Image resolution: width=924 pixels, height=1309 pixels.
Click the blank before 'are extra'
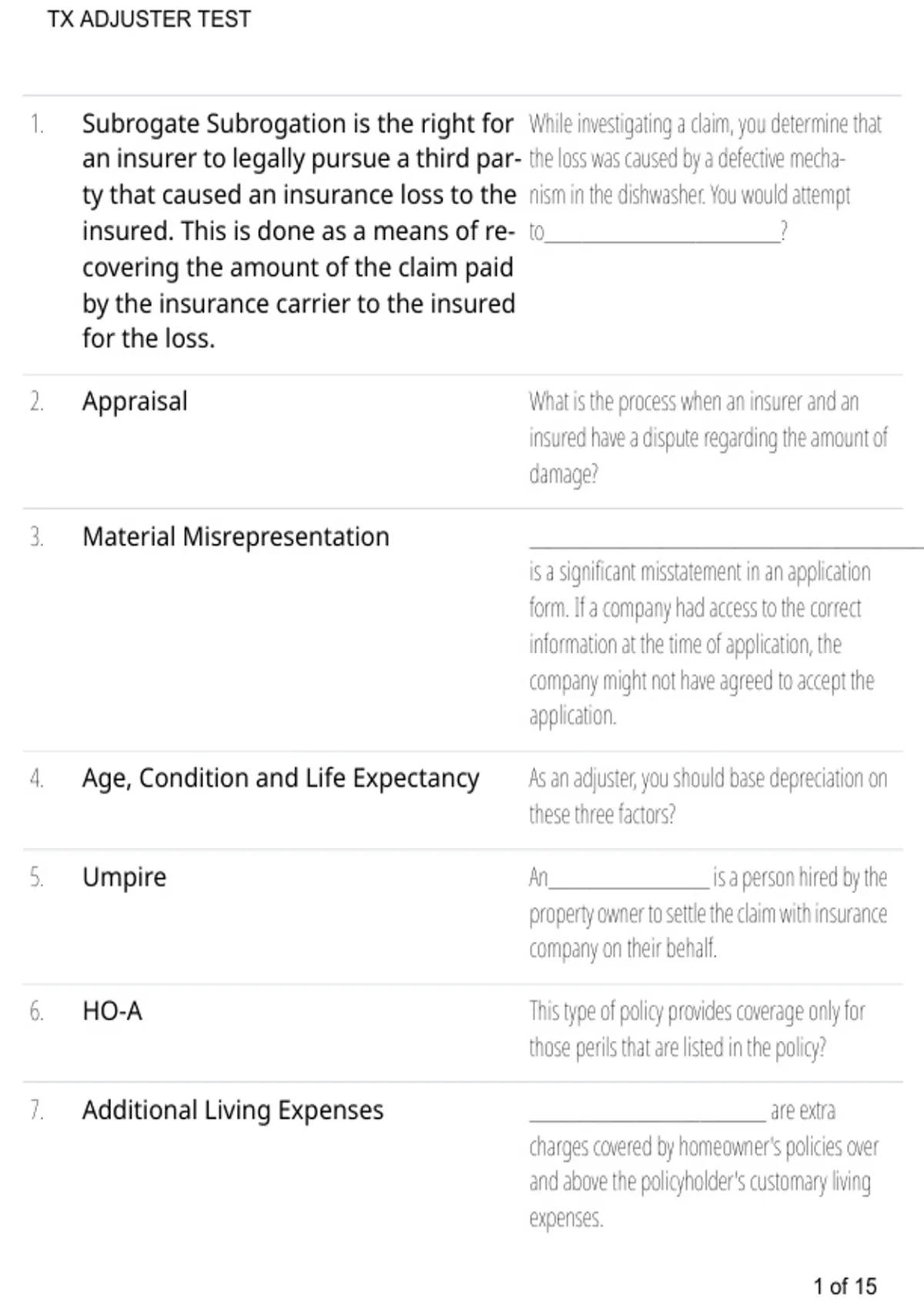[x=648, y=1118]
